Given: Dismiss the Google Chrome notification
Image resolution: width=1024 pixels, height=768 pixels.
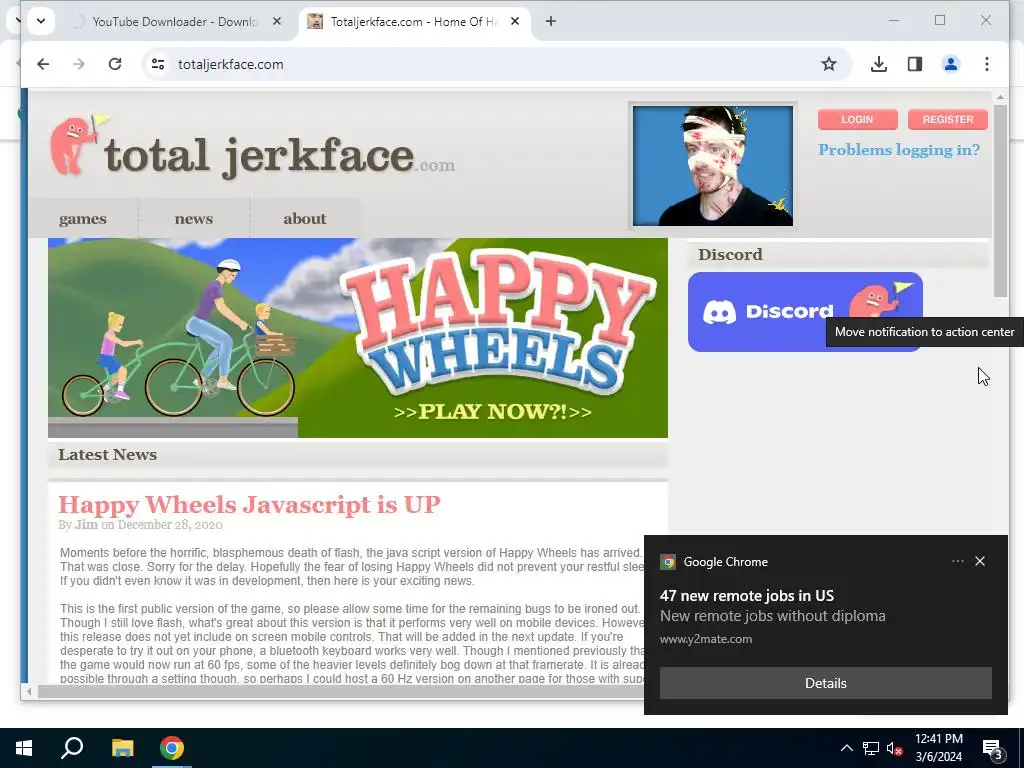Looking at the screenshot, I should [x=980, y=561].
